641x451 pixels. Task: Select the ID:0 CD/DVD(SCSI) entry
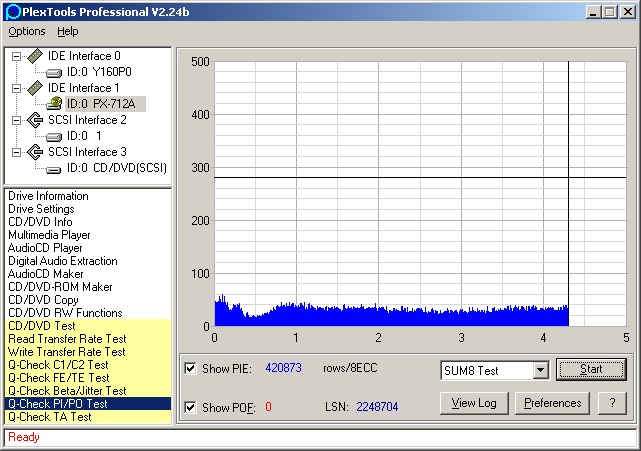click(117, 168)
